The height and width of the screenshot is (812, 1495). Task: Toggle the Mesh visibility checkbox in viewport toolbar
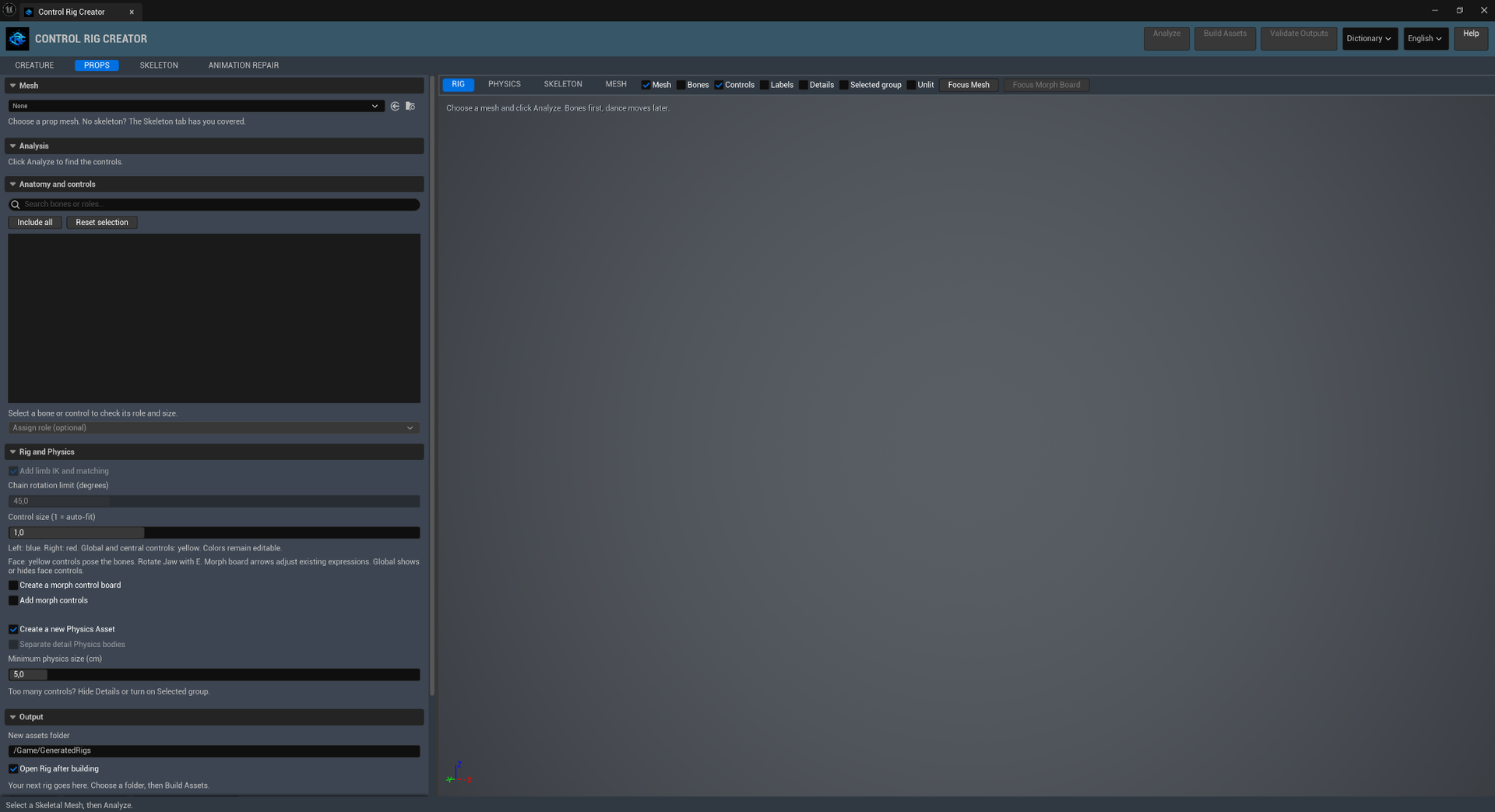(645, 85)
